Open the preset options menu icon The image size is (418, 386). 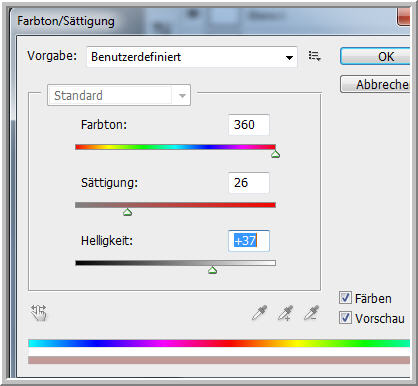coord(314,56)
